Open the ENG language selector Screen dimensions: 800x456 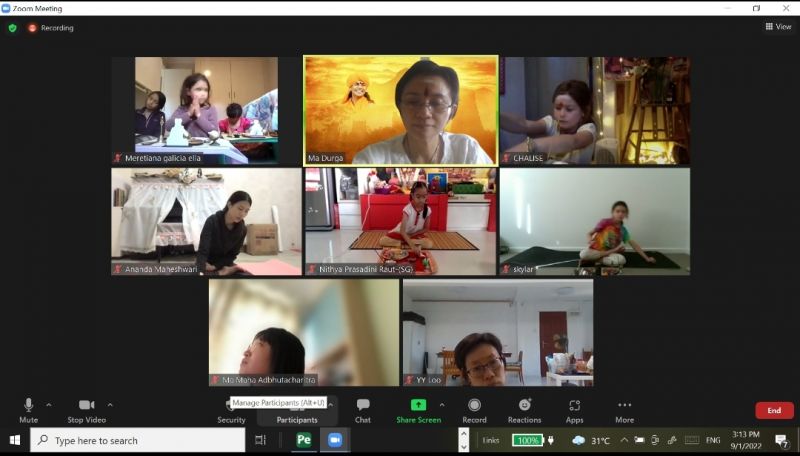713,440
